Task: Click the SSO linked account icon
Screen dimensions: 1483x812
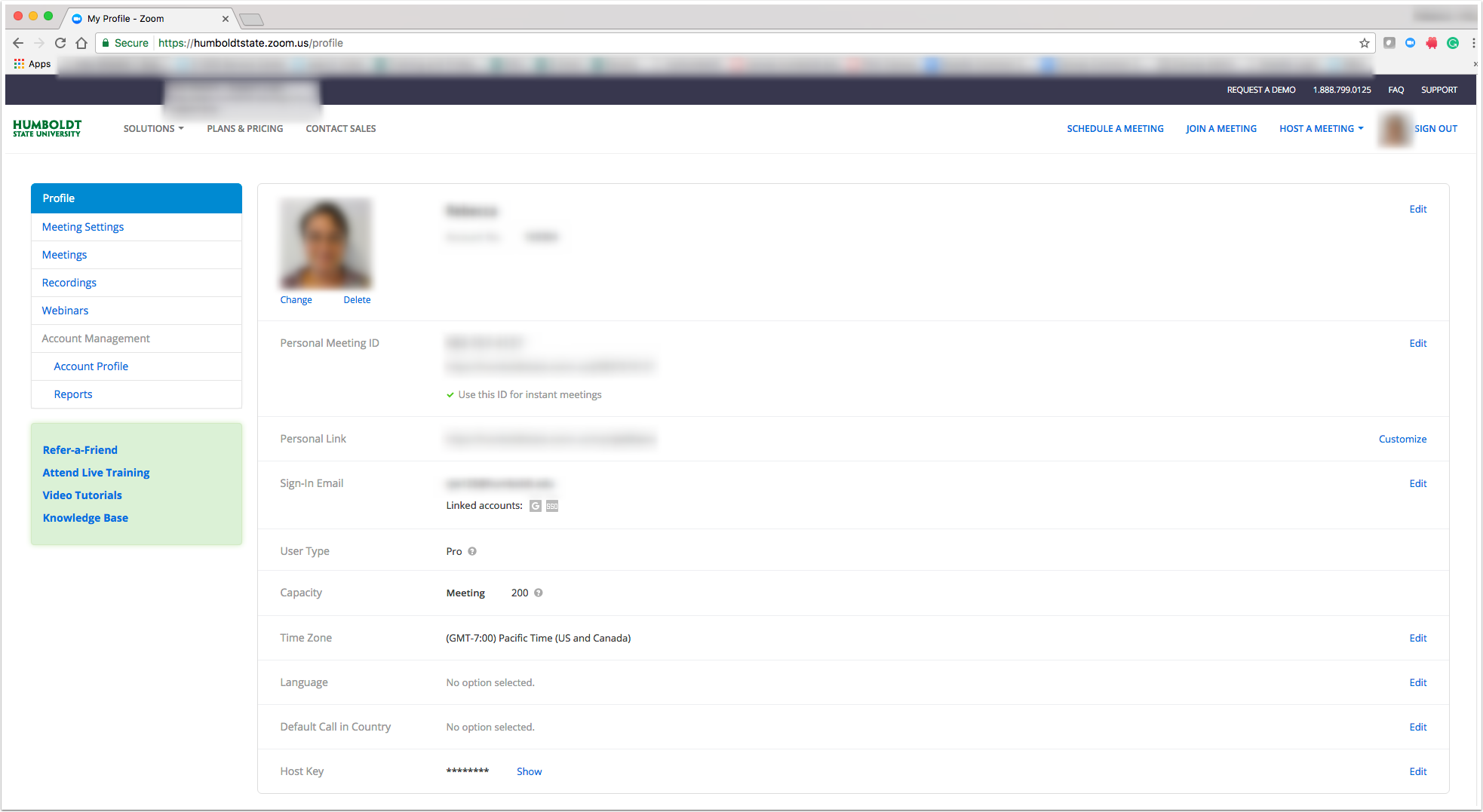Action: click(552, 506)
